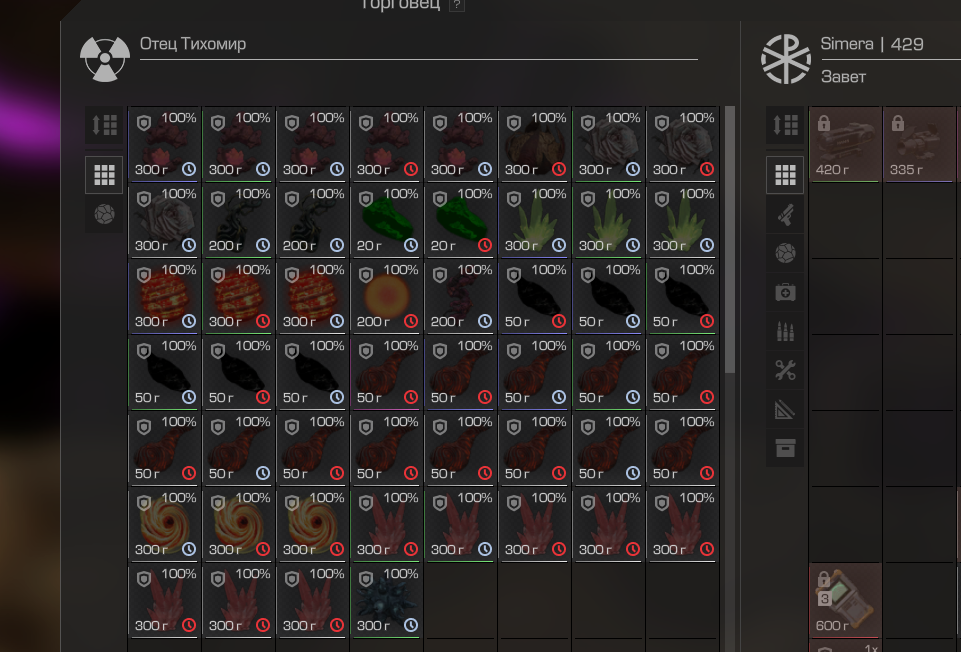Open the medkit filter in player inventory

coord(784,292)
